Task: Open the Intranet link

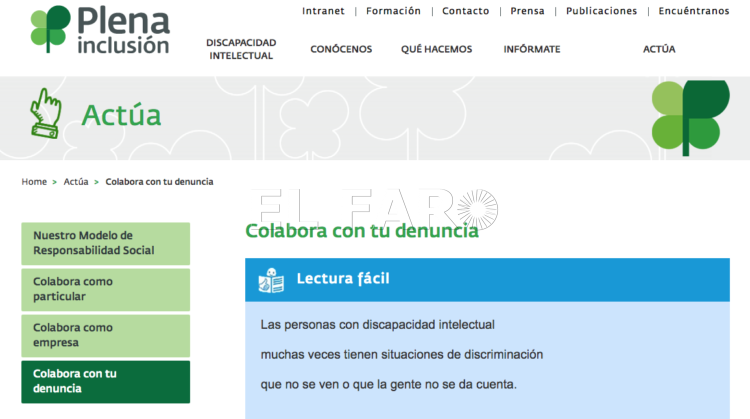Action: tap(323, 11)
